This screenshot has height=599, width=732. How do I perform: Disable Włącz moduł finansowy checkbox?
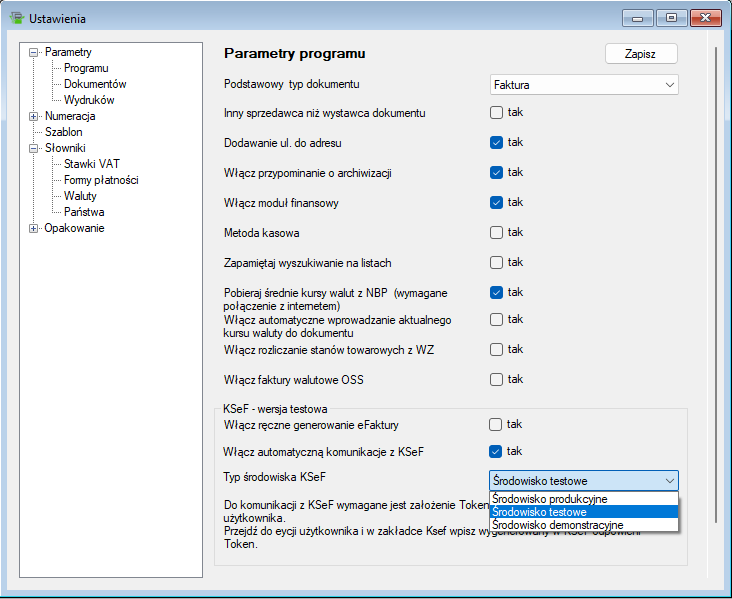496,202
